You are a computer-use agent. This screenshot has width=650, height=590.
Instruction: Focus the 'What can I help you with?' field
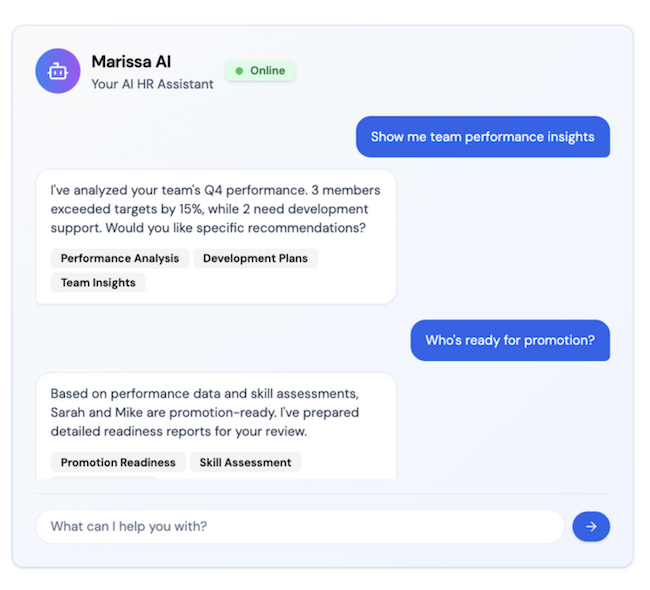(x=300, y=527)
